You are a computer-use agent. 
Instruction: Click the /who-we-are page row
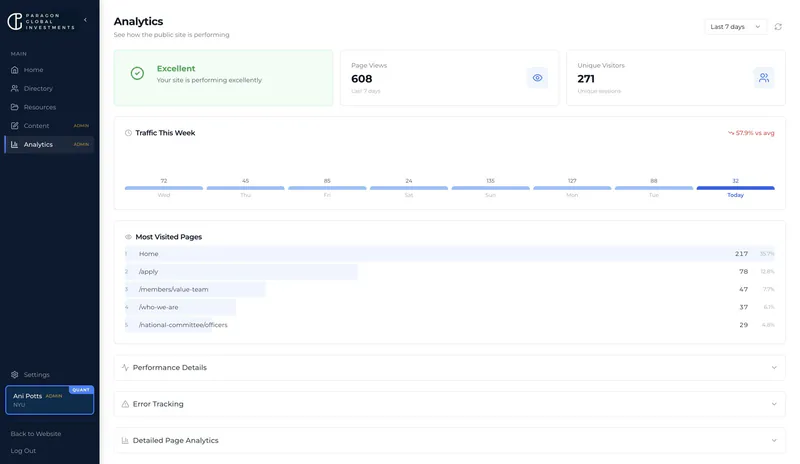pos(449,307)
